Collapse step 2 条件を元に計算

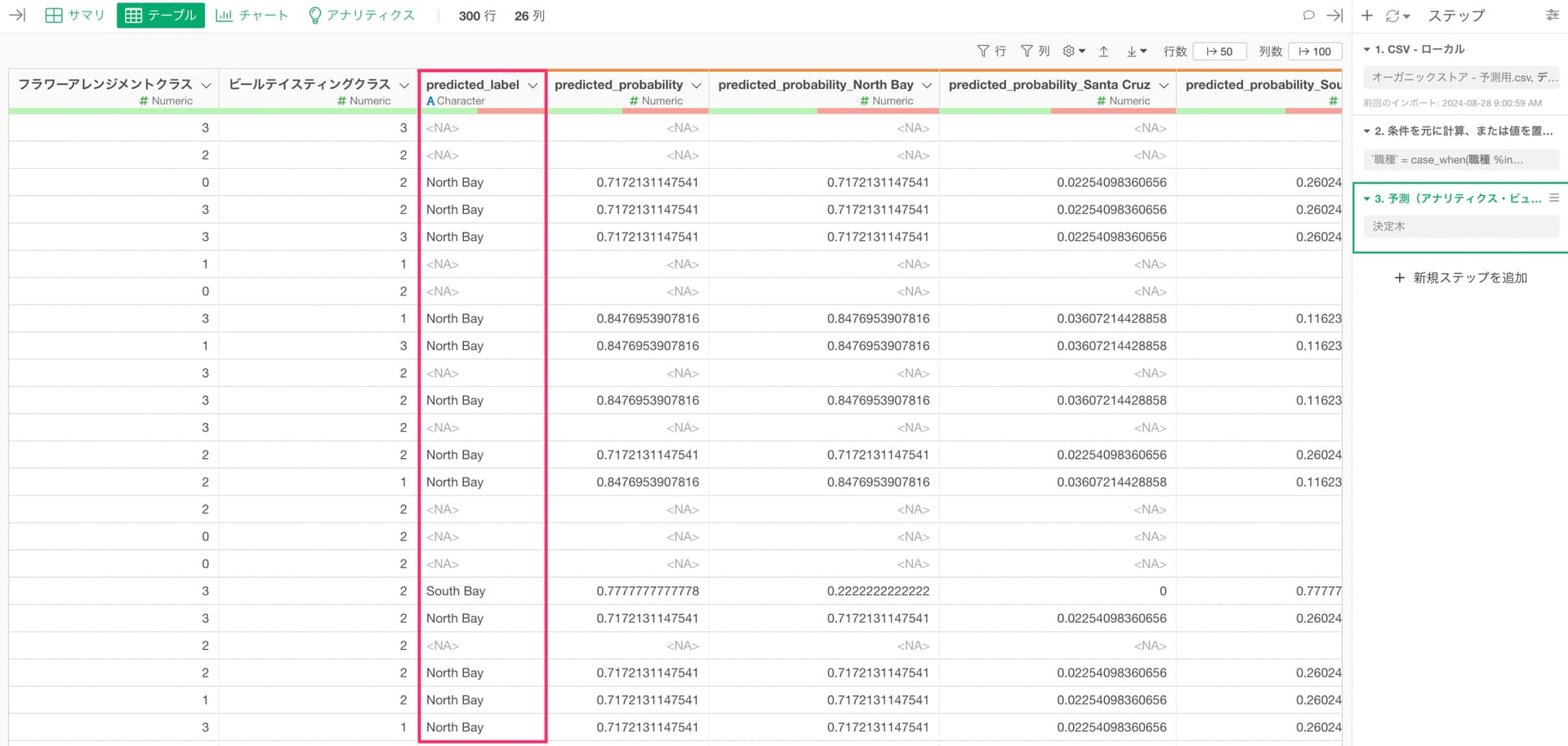(1366, 131)
